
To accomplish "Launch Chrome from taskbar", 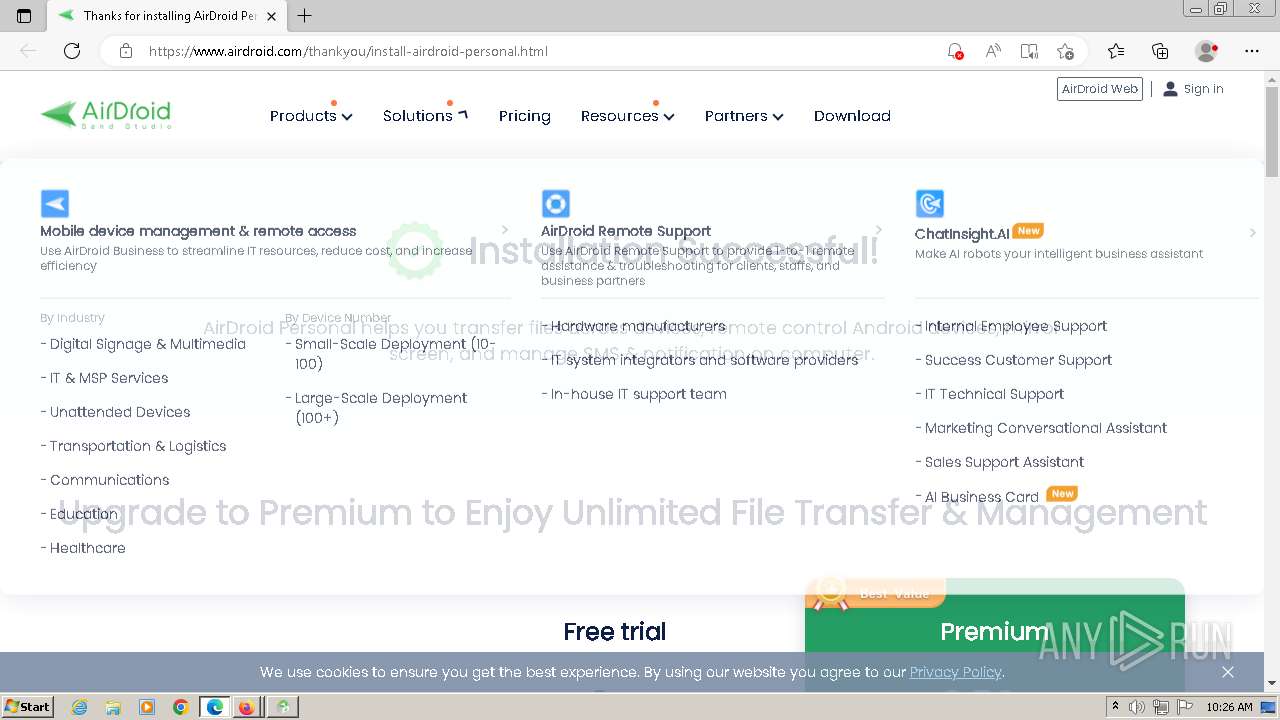I will [181, 707].
